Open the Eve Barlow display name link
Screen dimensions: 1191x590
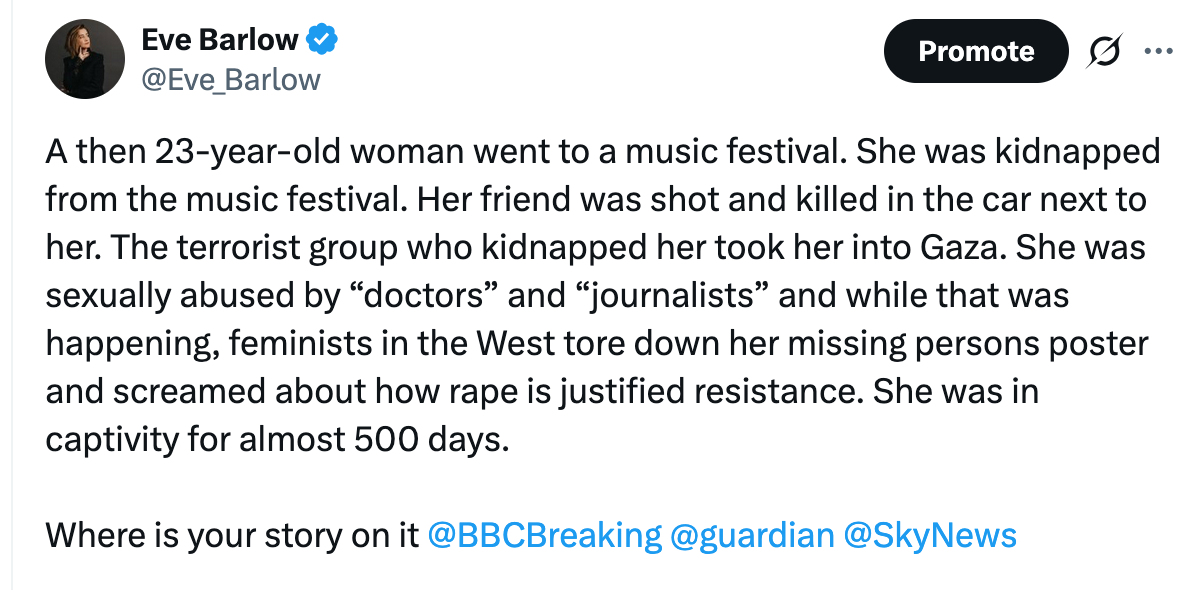[220, 40]
